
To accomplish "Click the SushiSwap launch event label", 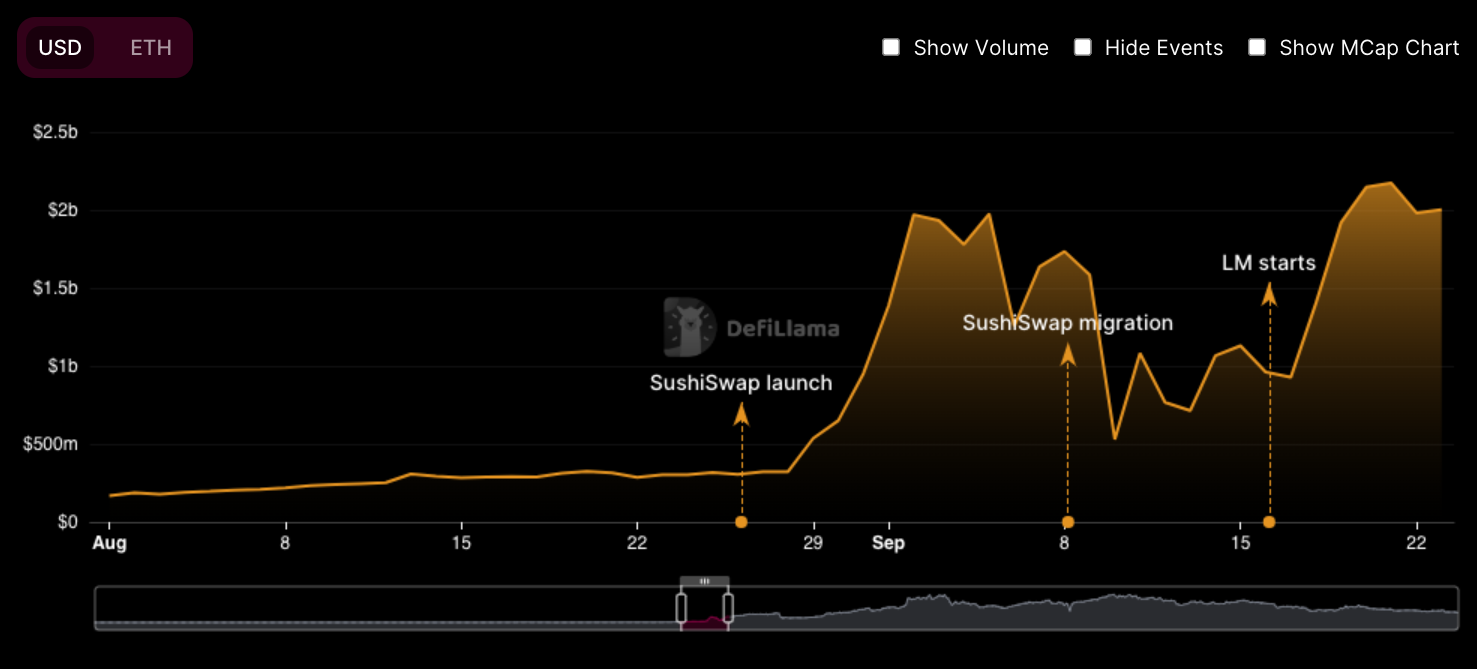I will pyautogui.click(x=741, y=383).
